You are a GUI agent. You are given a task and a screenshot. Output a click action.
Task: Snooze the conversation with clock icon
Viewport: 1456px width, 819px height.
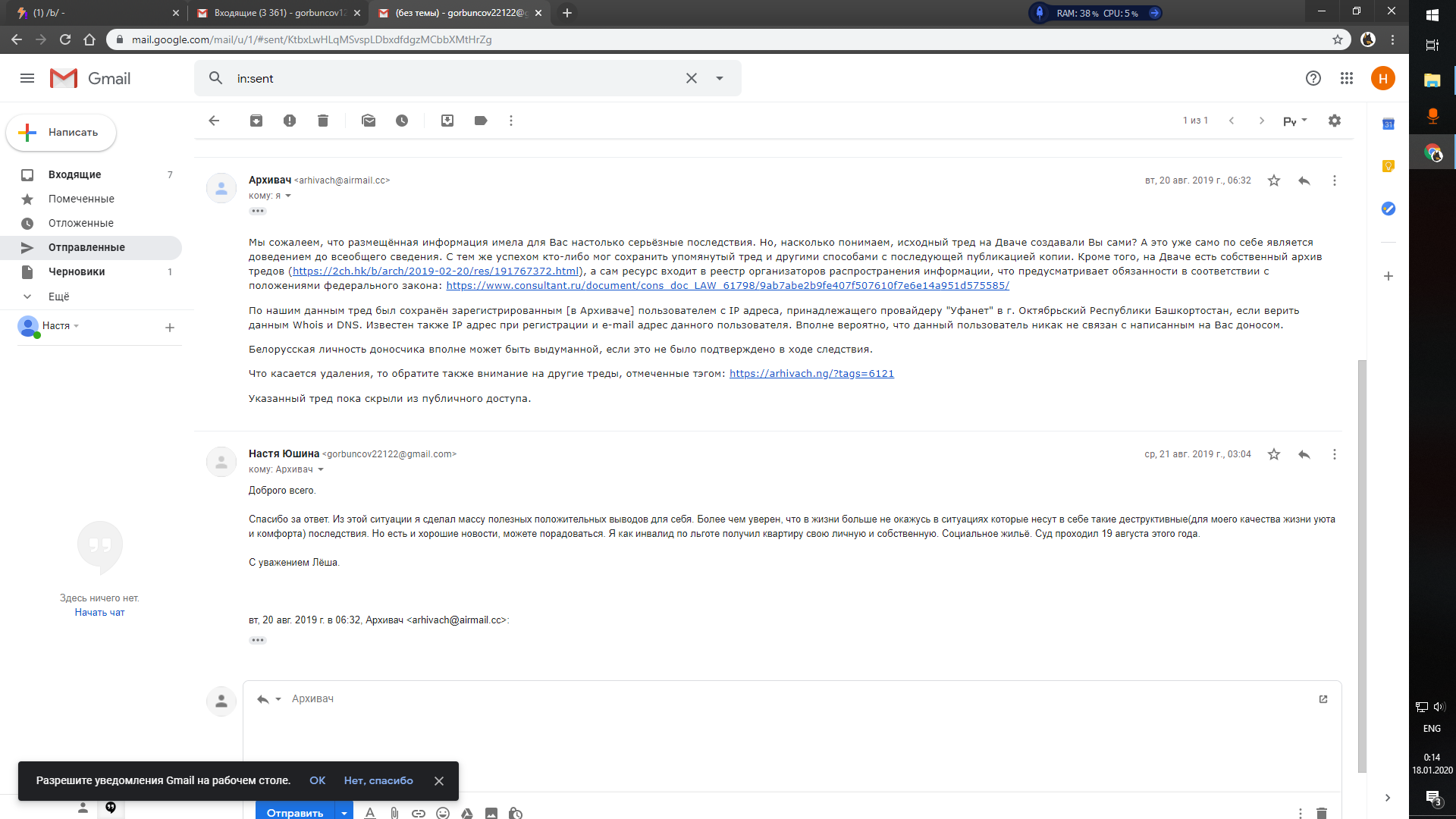[x=402, y=121]
